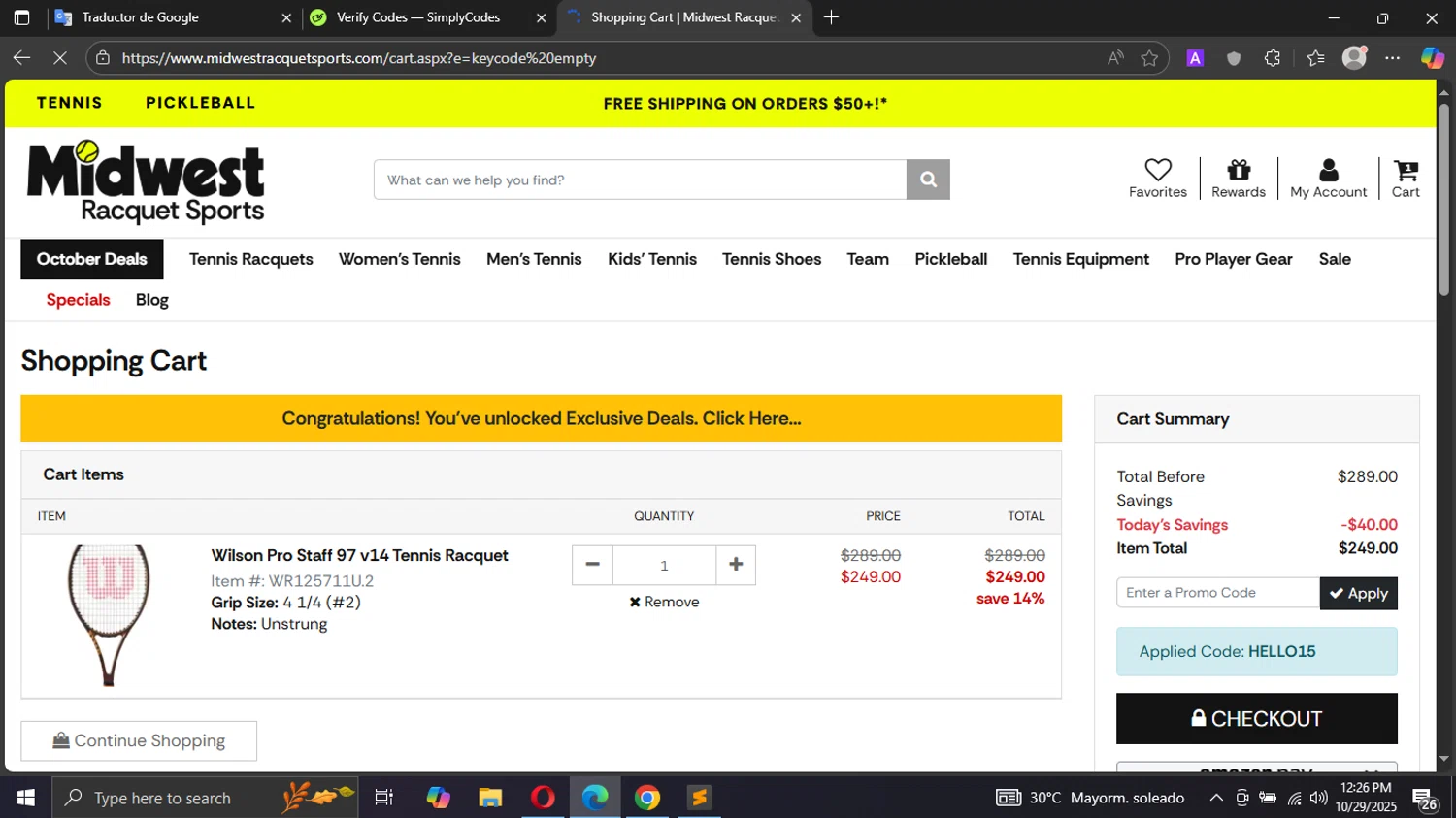This screenshot has width=1456, height=818.
Task: Close the Shopping Cart tab
Action: [796, 17]
